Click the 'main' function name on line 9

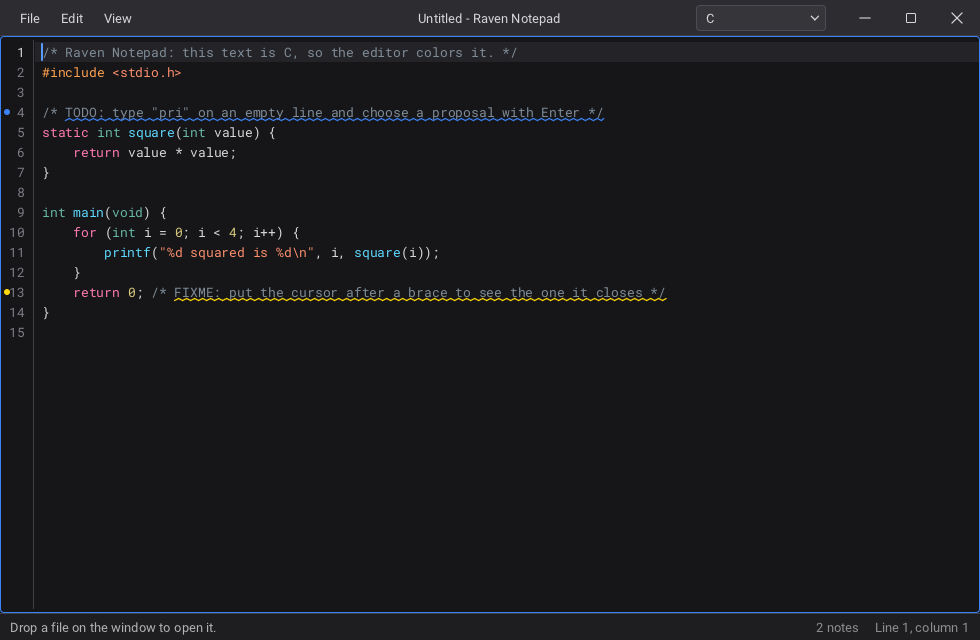tap(88, 212)
